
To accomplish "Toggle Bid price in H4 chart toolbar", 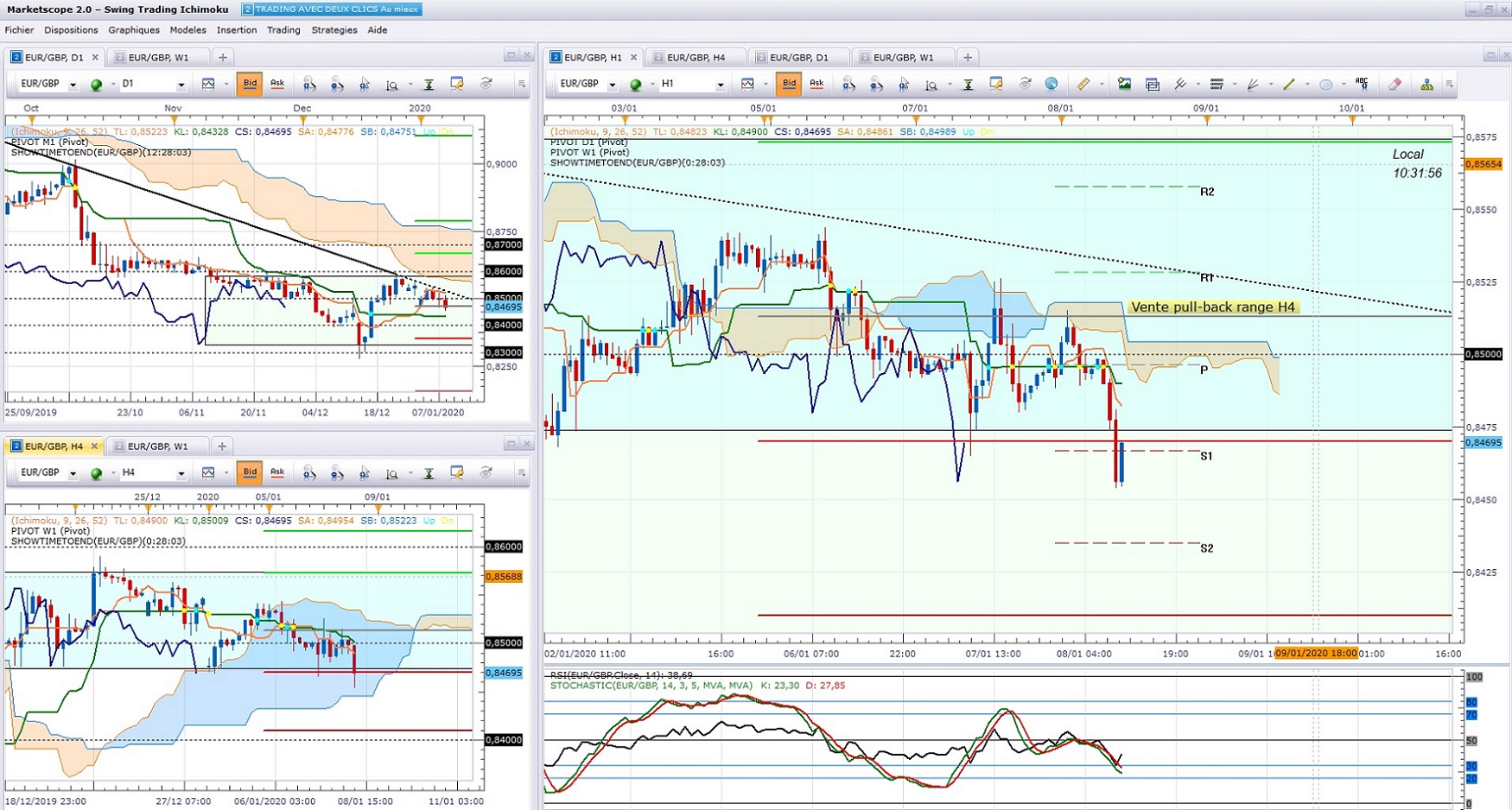I will 250,472.
